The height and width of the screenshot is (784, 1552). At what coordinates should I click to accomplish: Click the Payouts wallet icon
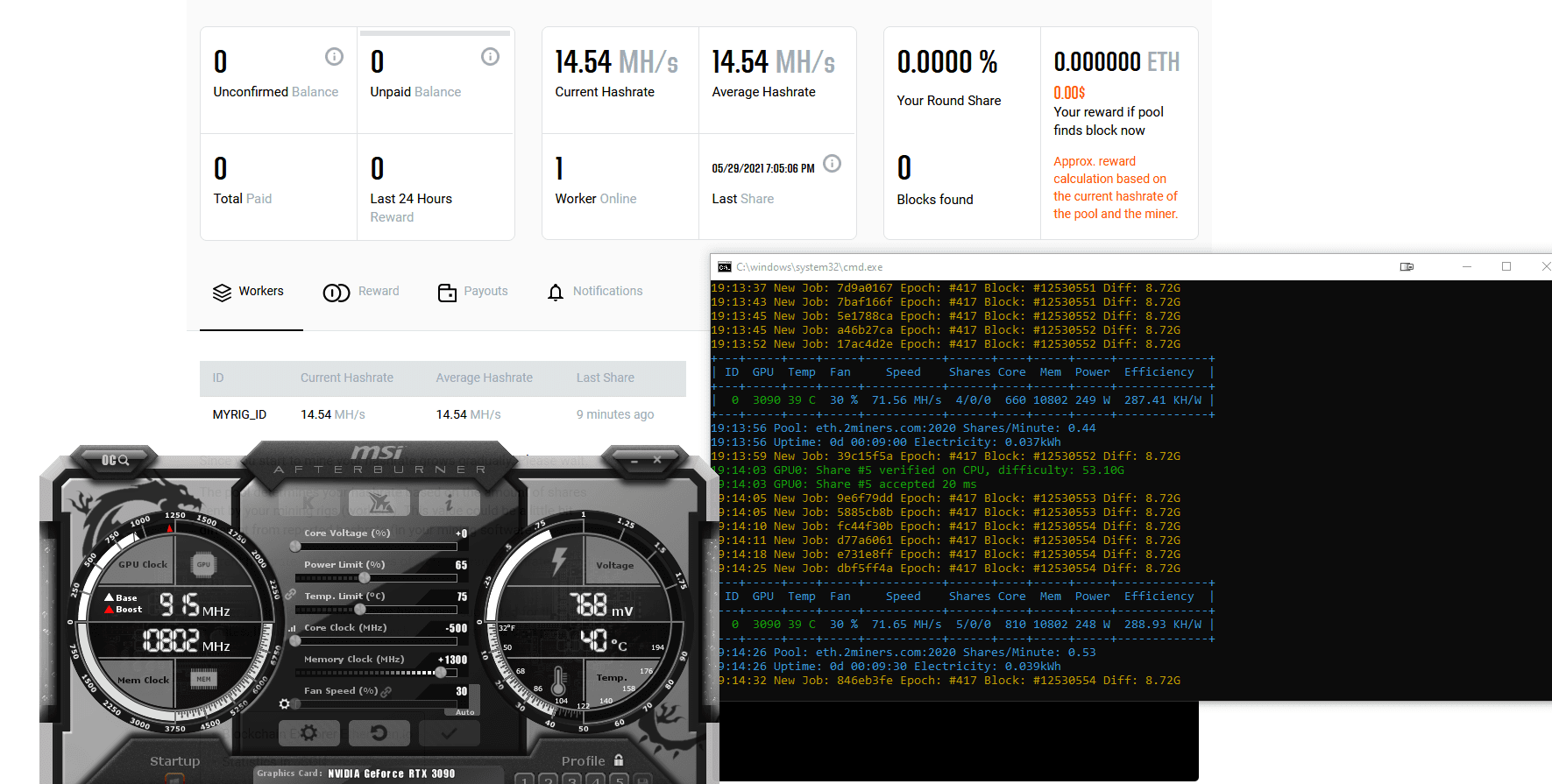tap(447, 293)
